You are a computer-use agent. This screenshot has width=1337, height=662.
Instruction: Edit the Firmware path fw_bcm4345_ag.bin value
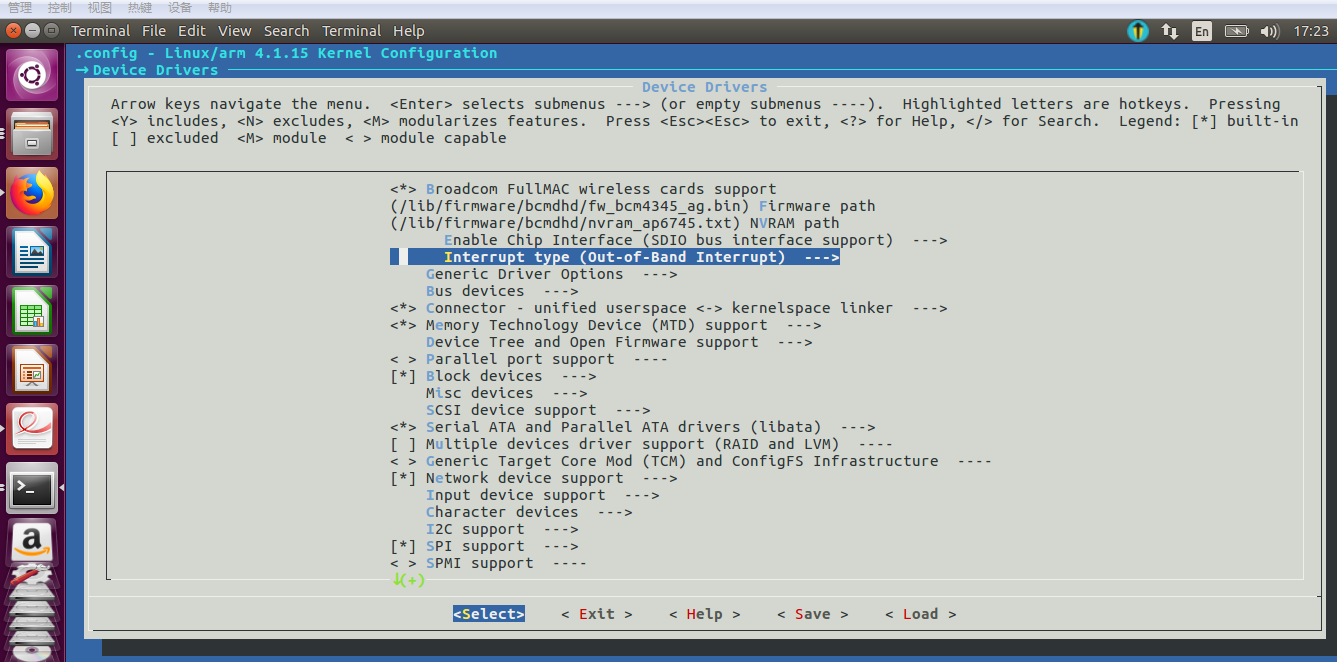click(x=633, y=206)
